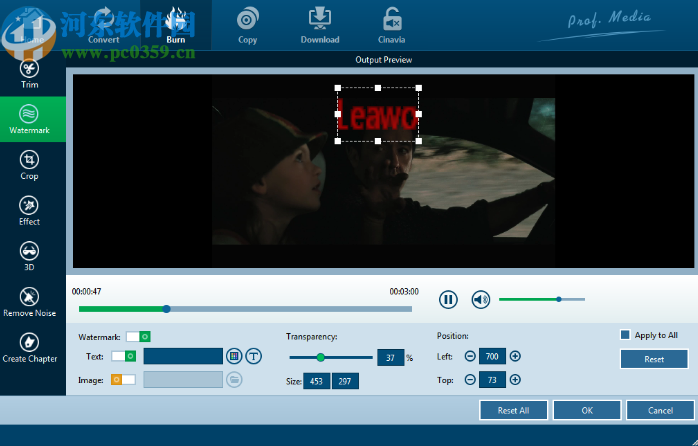Switch to the Download module
The height and width of the screenshot is (446, 698).
click(x=320, y=26)
